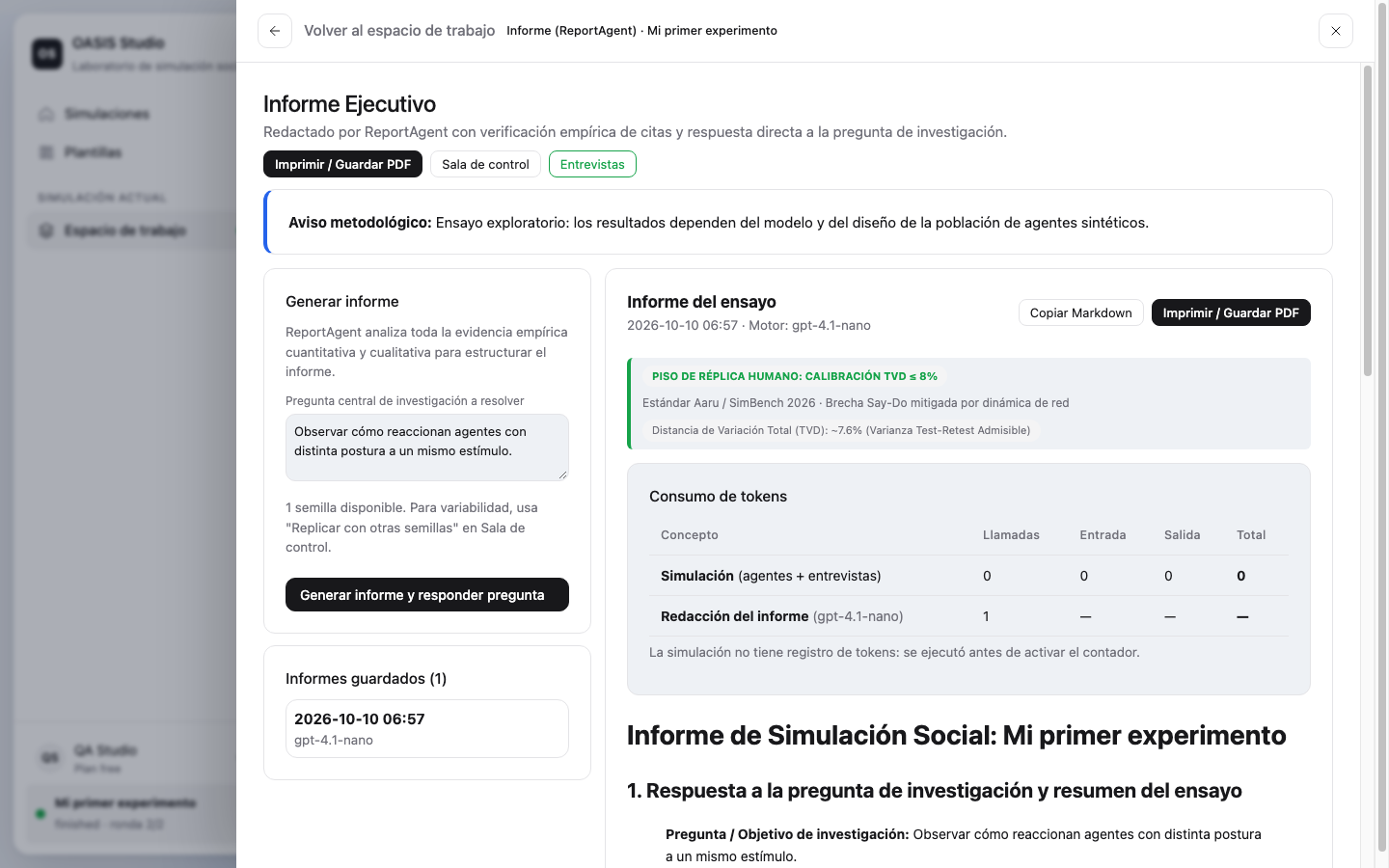Screen dimensions: 1389x868
Task: Click the Informe de Simulación Social title
Action: (956, 736)
